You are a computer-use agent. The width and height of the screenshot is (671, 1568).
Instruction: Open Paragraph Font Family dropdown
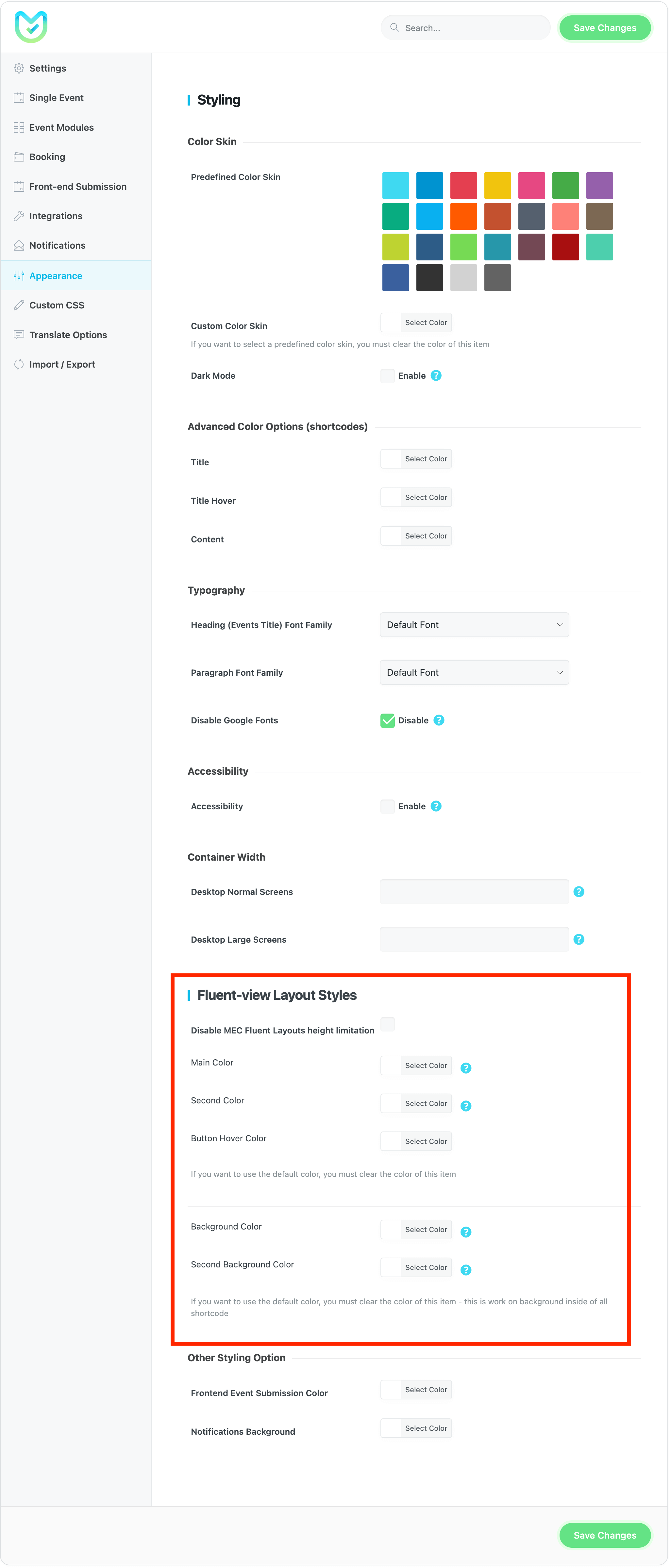point(474,672)
